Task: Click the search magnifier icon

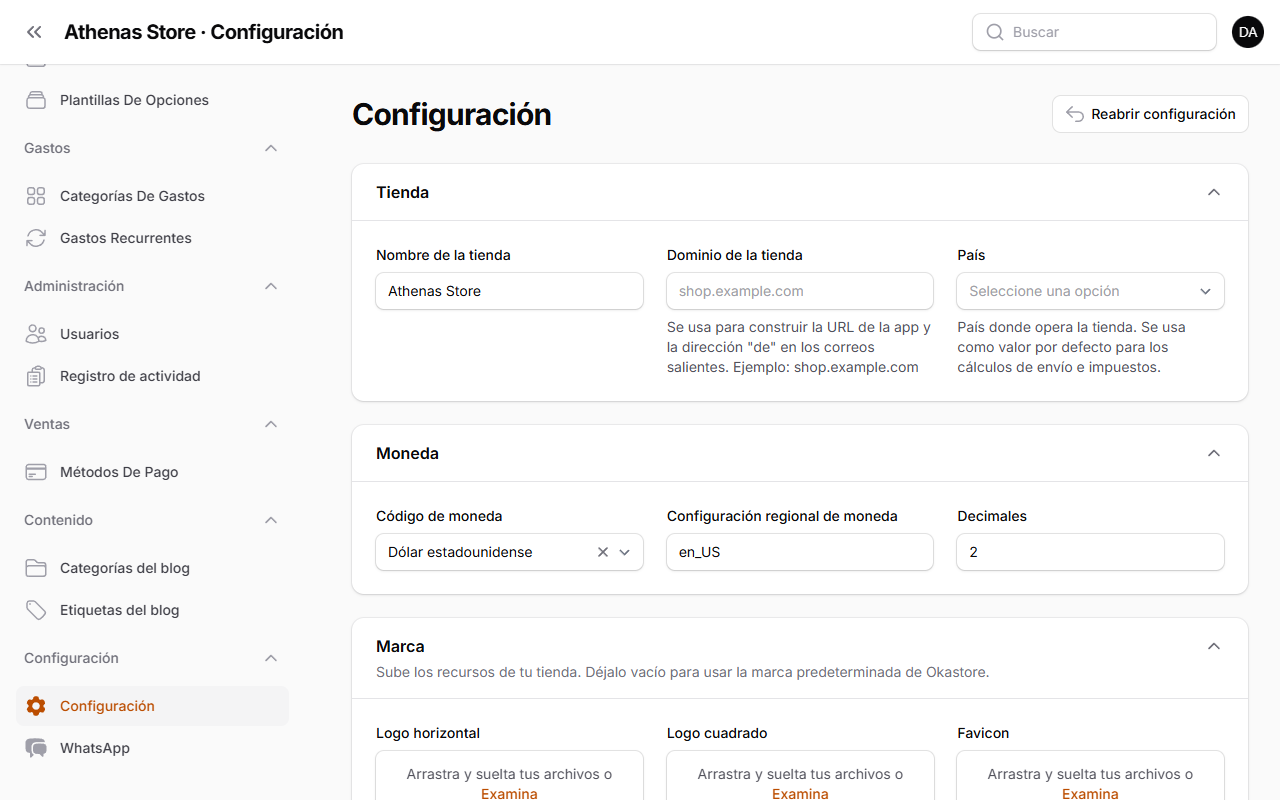Action: pyautogui.click(x=995, y=32)
